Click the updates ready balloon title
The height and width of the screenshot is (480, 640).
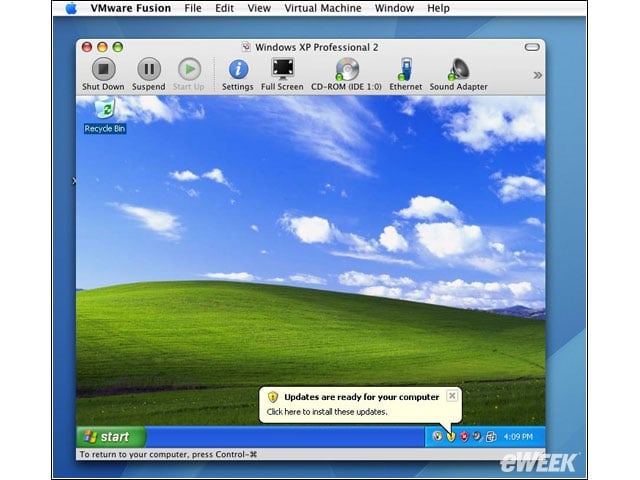[362, 397]
